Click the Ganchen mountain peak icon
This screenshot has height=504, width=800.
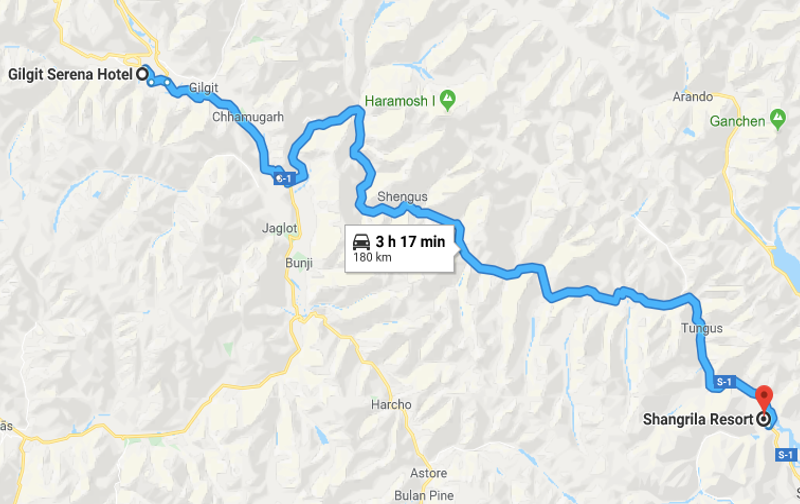coord(778,120)
